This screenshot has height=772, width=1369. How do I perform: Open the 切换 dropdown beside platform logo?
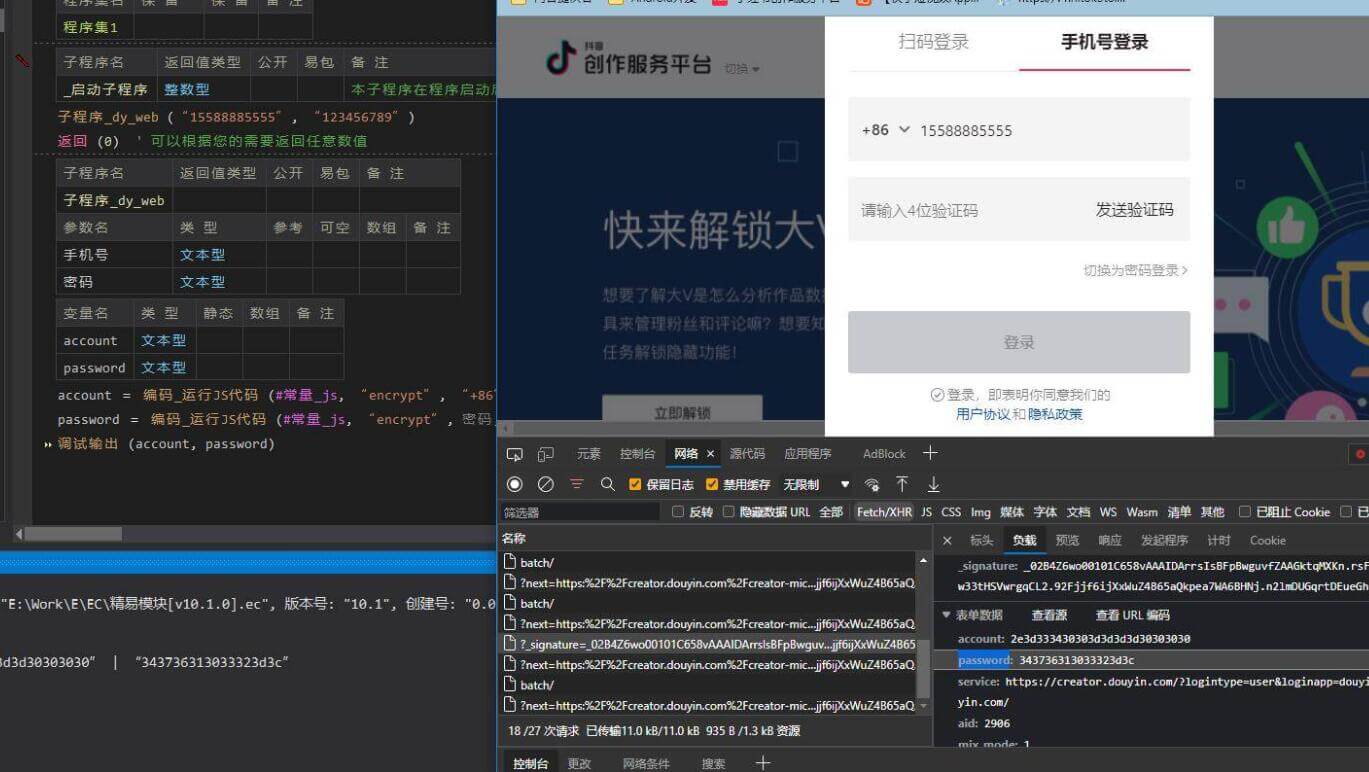pyautogui.click(x=742, y=69)
